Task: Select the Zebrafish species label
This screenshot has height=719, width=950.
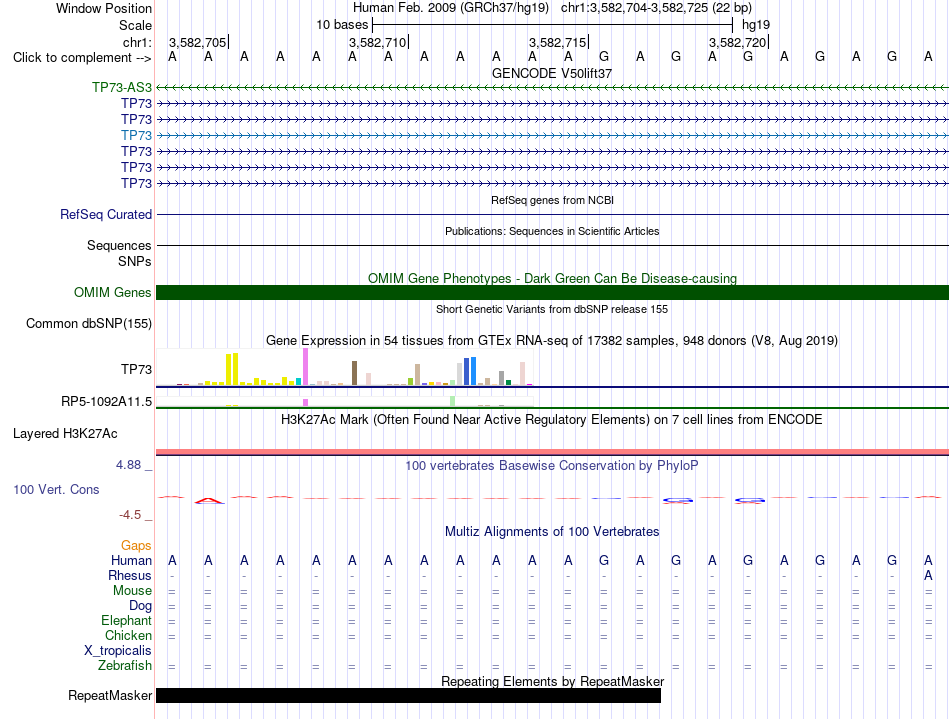Action: point(125,665)
